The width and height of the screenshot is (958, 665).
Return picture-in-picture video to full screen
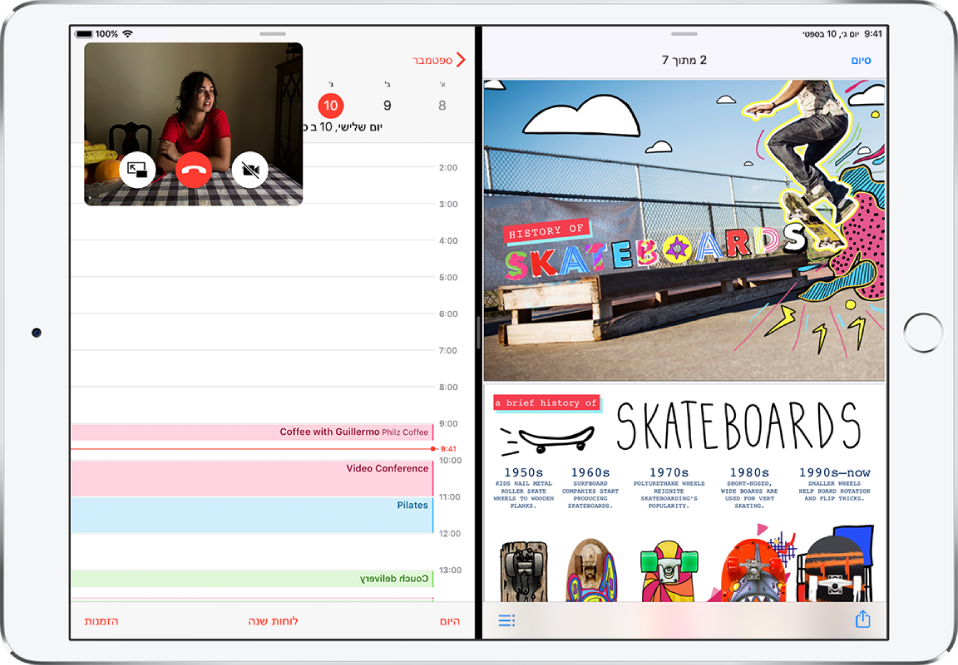coord(137,171)
